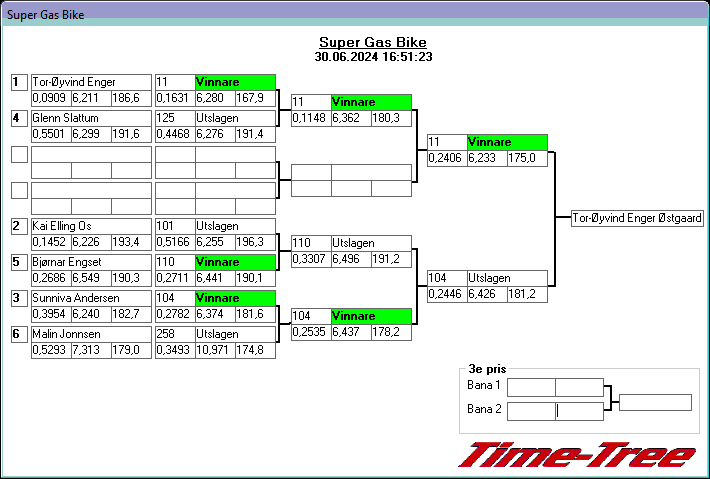Click the 110 Utslagen round two cell
Image resolution: width=710 pixels, height=479 pixels.
(x=351, y=243)
